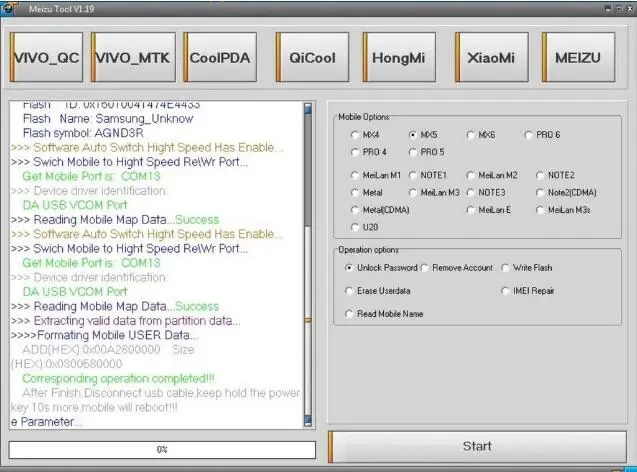Viewport: 637px width, 472px height.
Task: Click the log scrollbar up arrow
Action: point(308,108)
